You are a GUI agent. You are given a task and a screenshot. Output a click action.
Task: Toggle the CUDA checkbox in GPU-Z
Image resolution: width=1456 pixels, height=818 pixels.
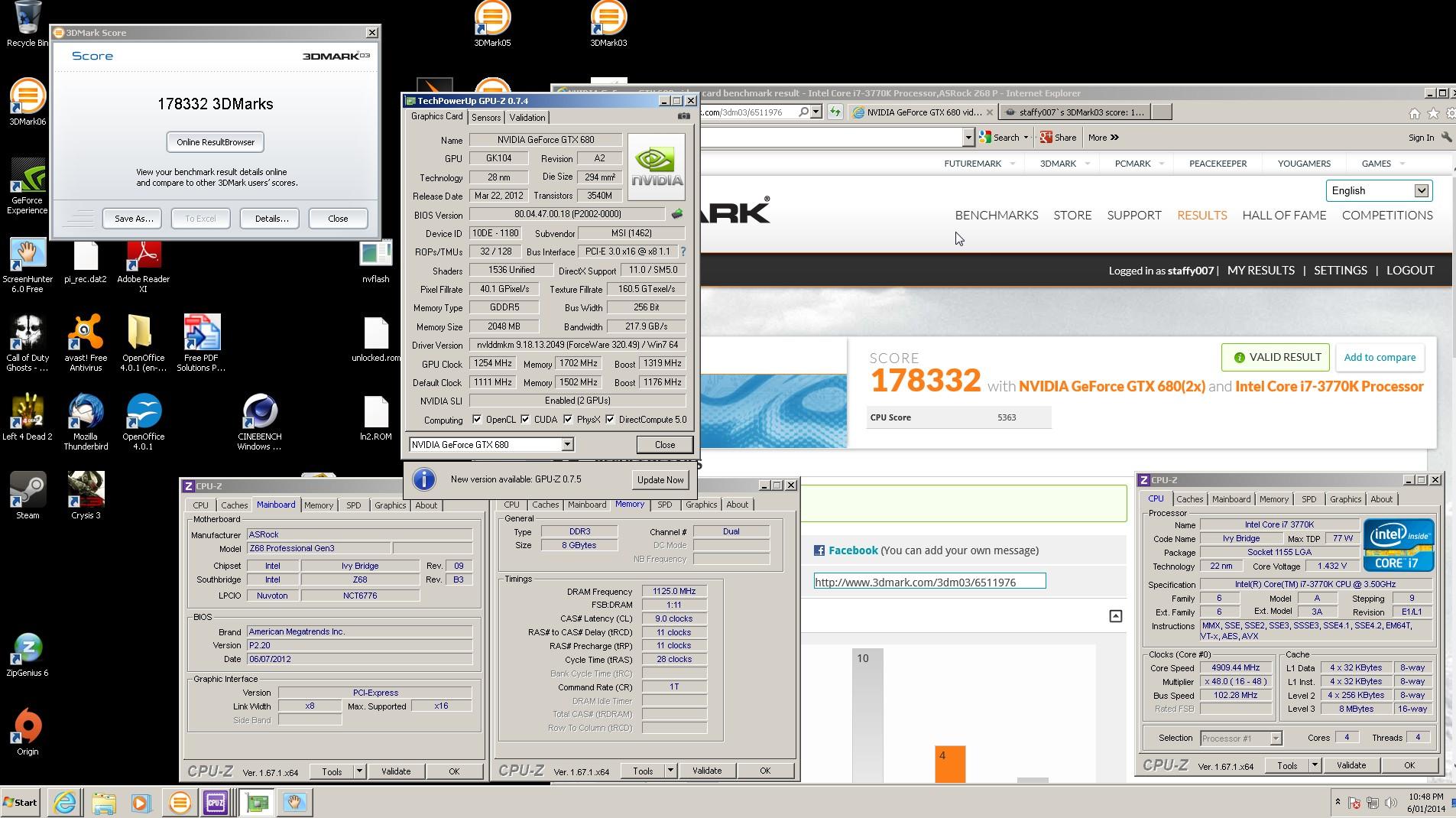coord(525,420)
